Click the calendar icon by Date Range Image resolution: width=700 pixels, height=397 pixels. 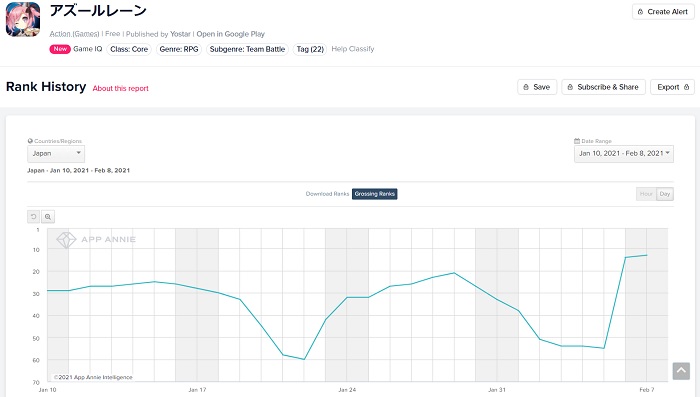click(577, 141)
